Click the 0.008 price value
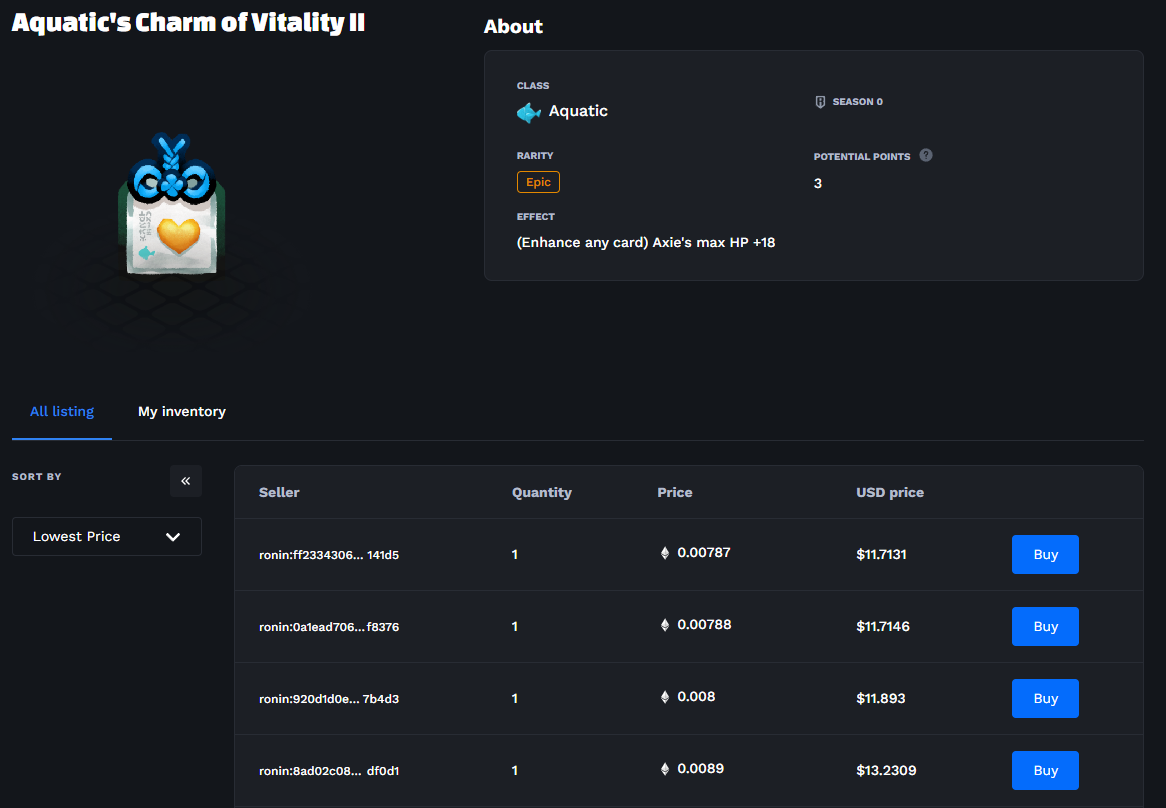This screenshot has height=808, width=1166. click(x=696, y=697)
